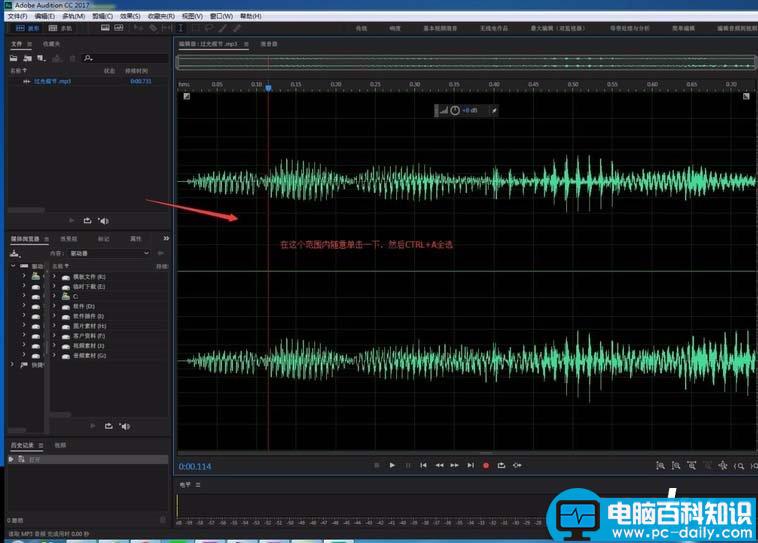The height and width of the screenshot is (543, 758).
Task: Switch to the 视频 tab beside History
Action: click(x=60, y=445)
